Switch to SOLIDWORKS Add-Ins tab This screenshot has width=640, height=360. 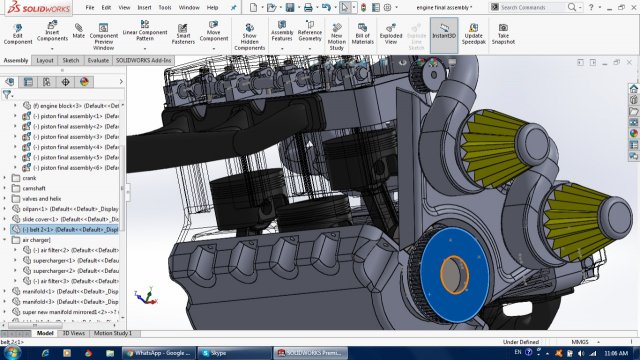coord(143,60)
